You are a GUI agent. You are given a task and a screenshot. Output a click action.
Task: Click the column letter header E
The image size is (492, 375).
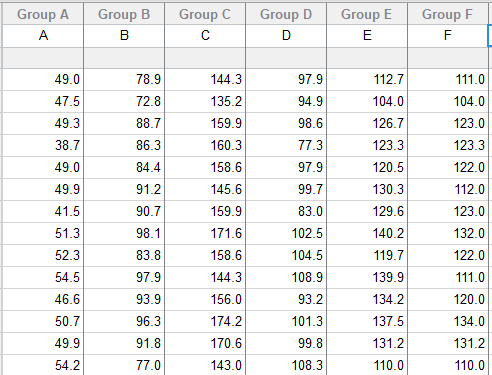pos(367,36)
